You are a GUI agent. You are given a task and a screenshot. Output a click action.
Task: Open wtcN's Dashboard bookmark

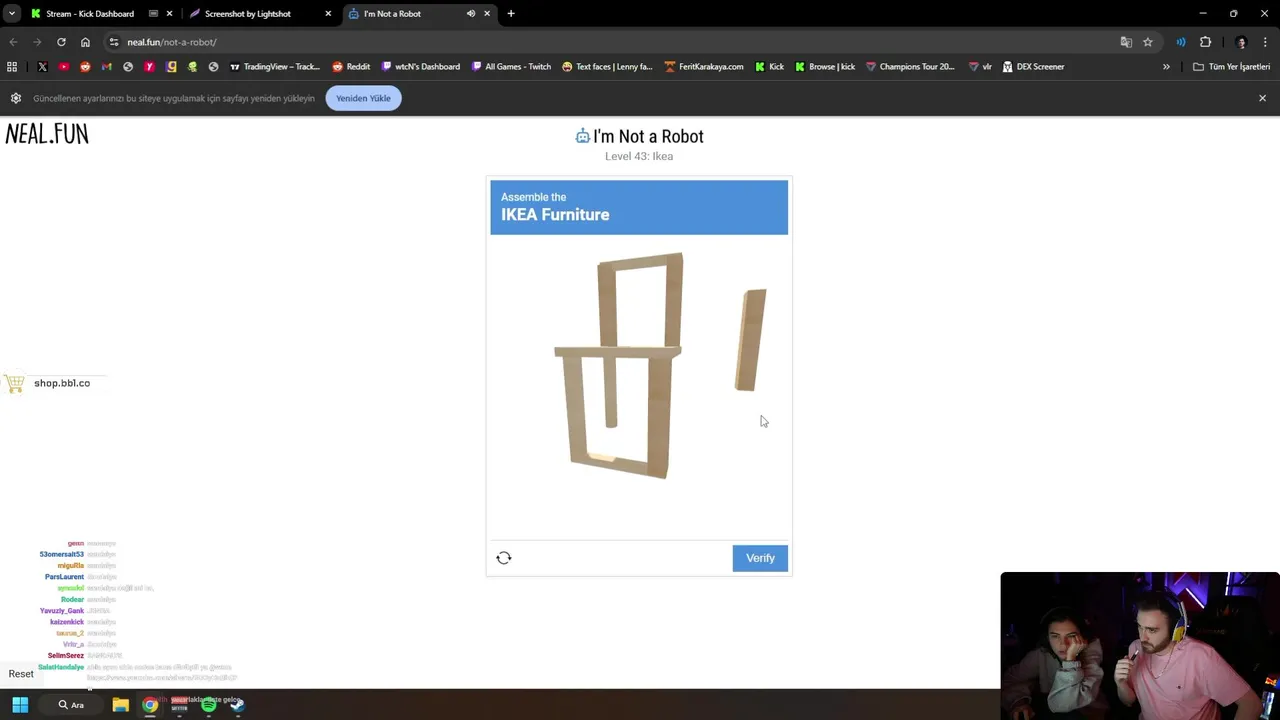(x=421, y=67)
